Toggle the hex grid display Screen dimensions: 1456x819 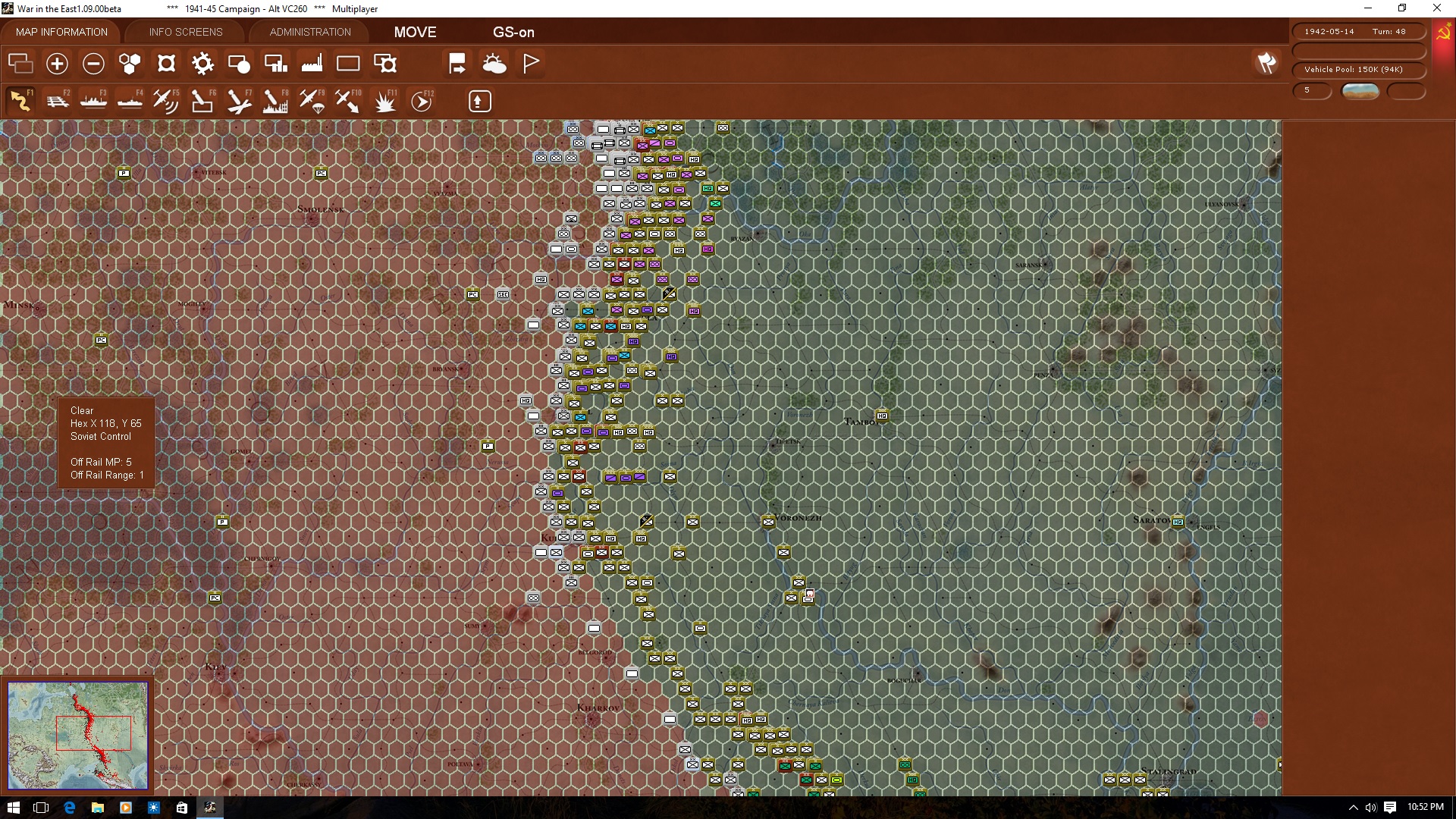click(x=129, y=64)
